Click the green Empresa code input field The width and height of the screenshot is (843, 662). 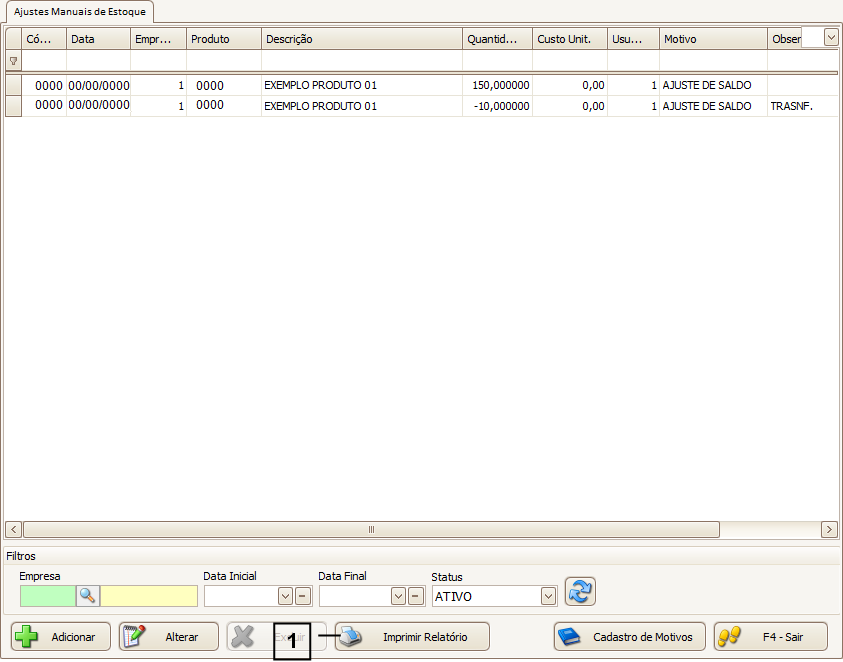click(48, 596)
